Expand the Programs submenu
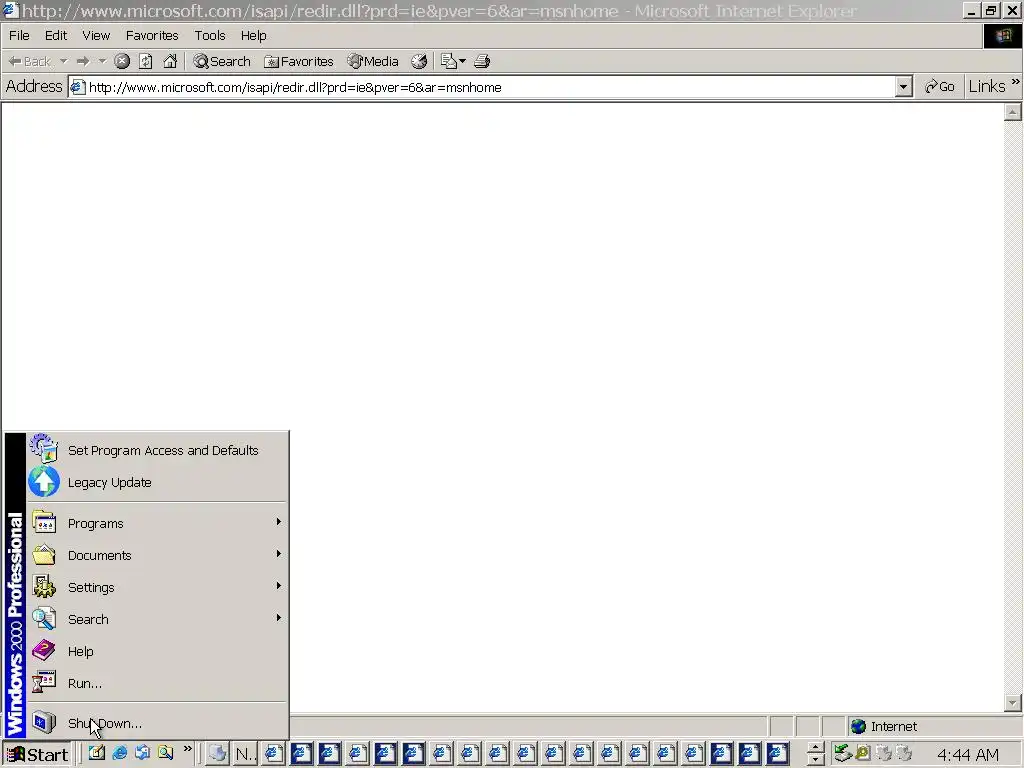 (x=157, y=523)
